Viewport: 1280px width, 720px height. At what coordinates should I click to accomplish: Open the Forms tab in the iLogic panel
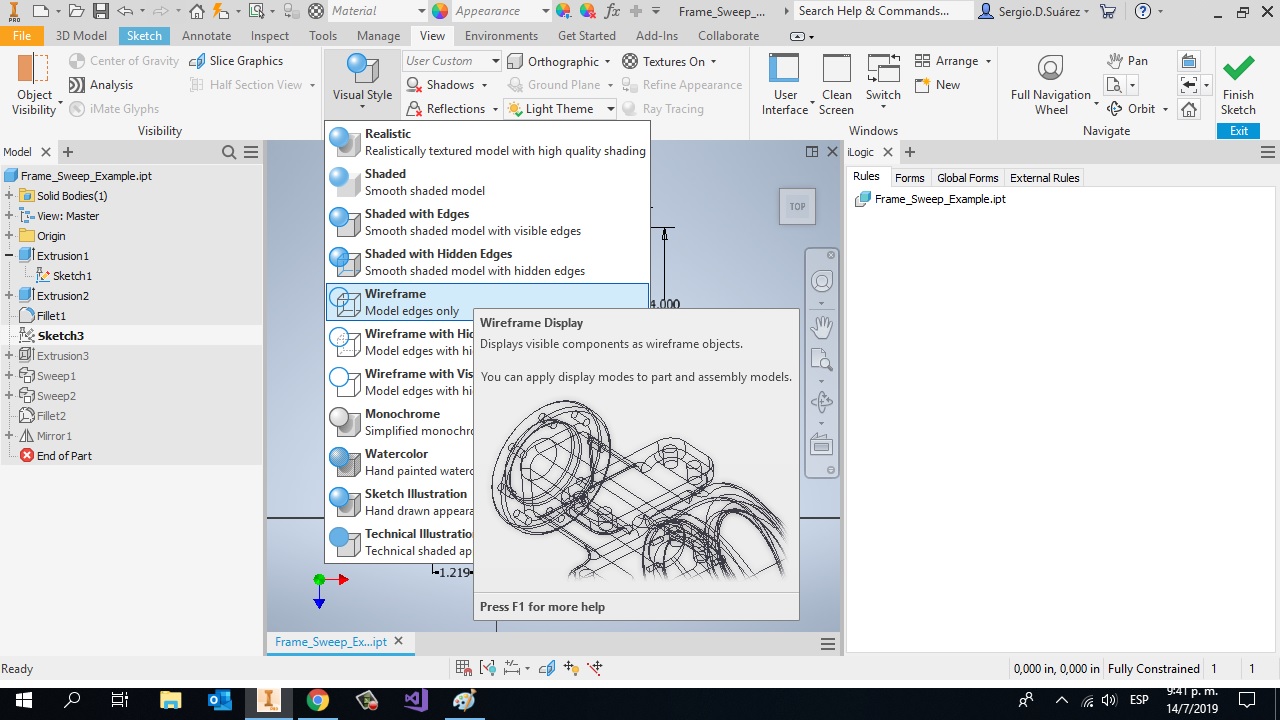pos(909,177)
